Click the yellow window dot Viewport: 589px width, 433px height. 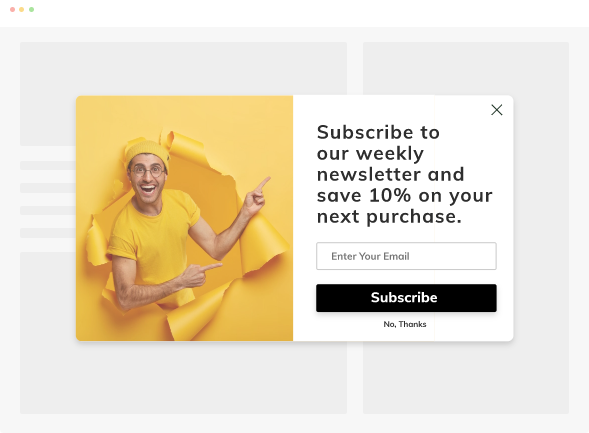click(x=22, y=9)
